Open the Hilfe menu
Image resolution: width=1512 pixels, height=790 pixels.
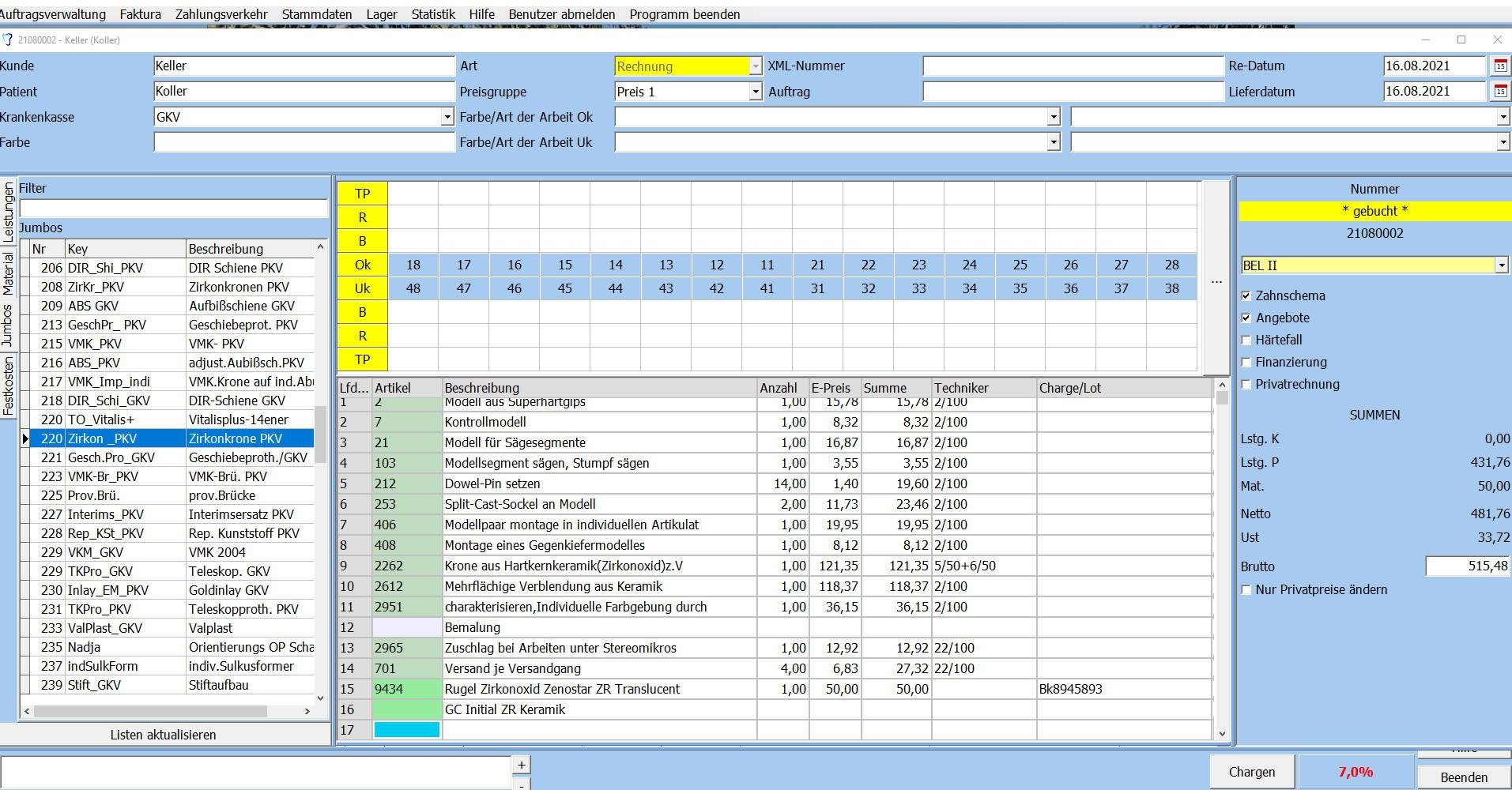(x=481, y=14)
